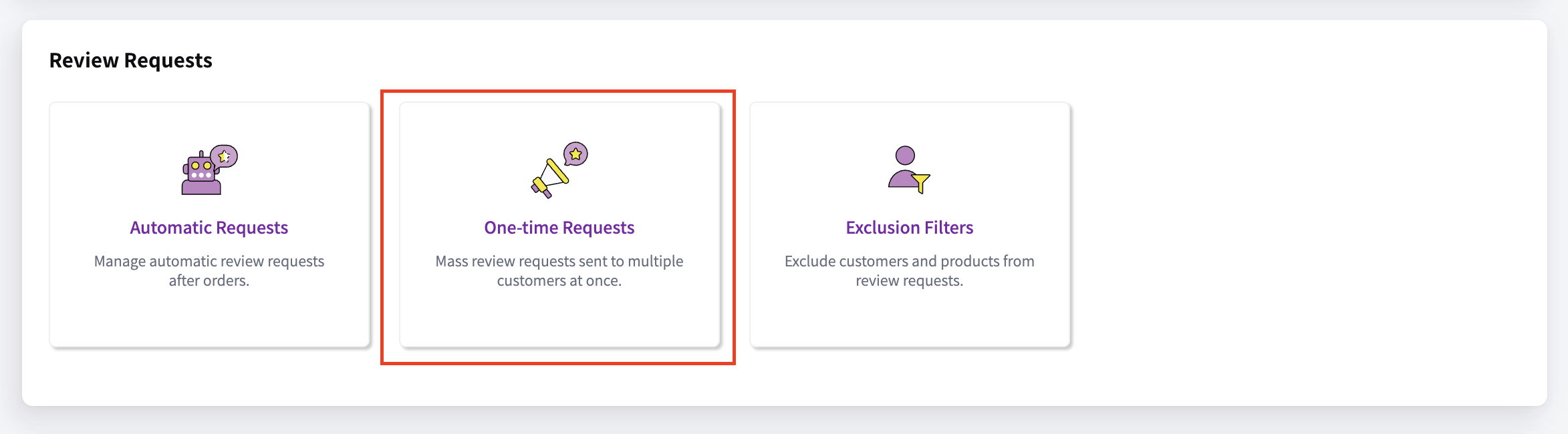Viewport: 1568px width, 434px height.
Task: Click the yellow funnel on the Exclusion Filters icon
Action: click(921, 182)
